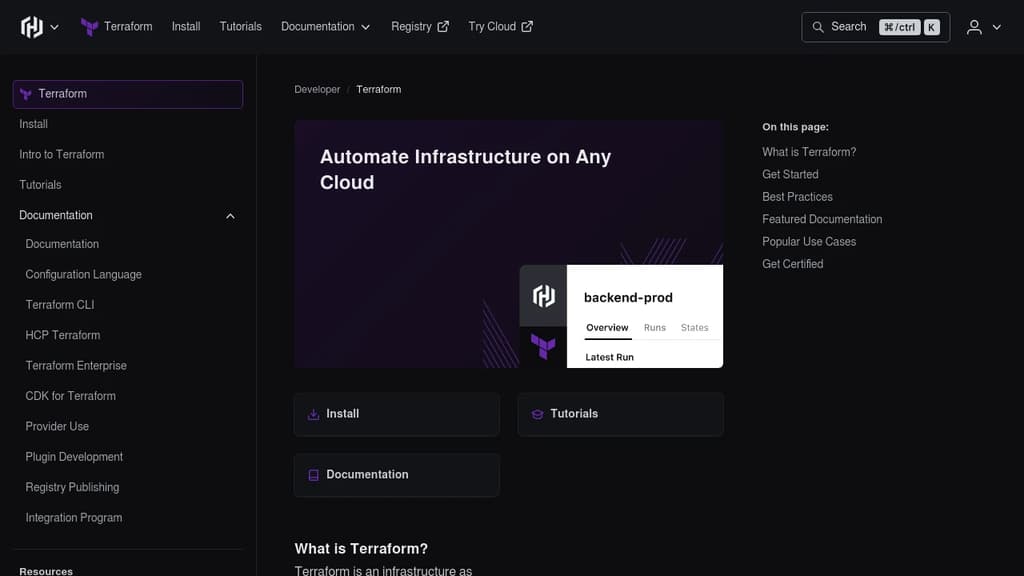The width and height of the screenshot is (1024, 576).
Task: Jump to Best Practices section
Action: (797, 197)
